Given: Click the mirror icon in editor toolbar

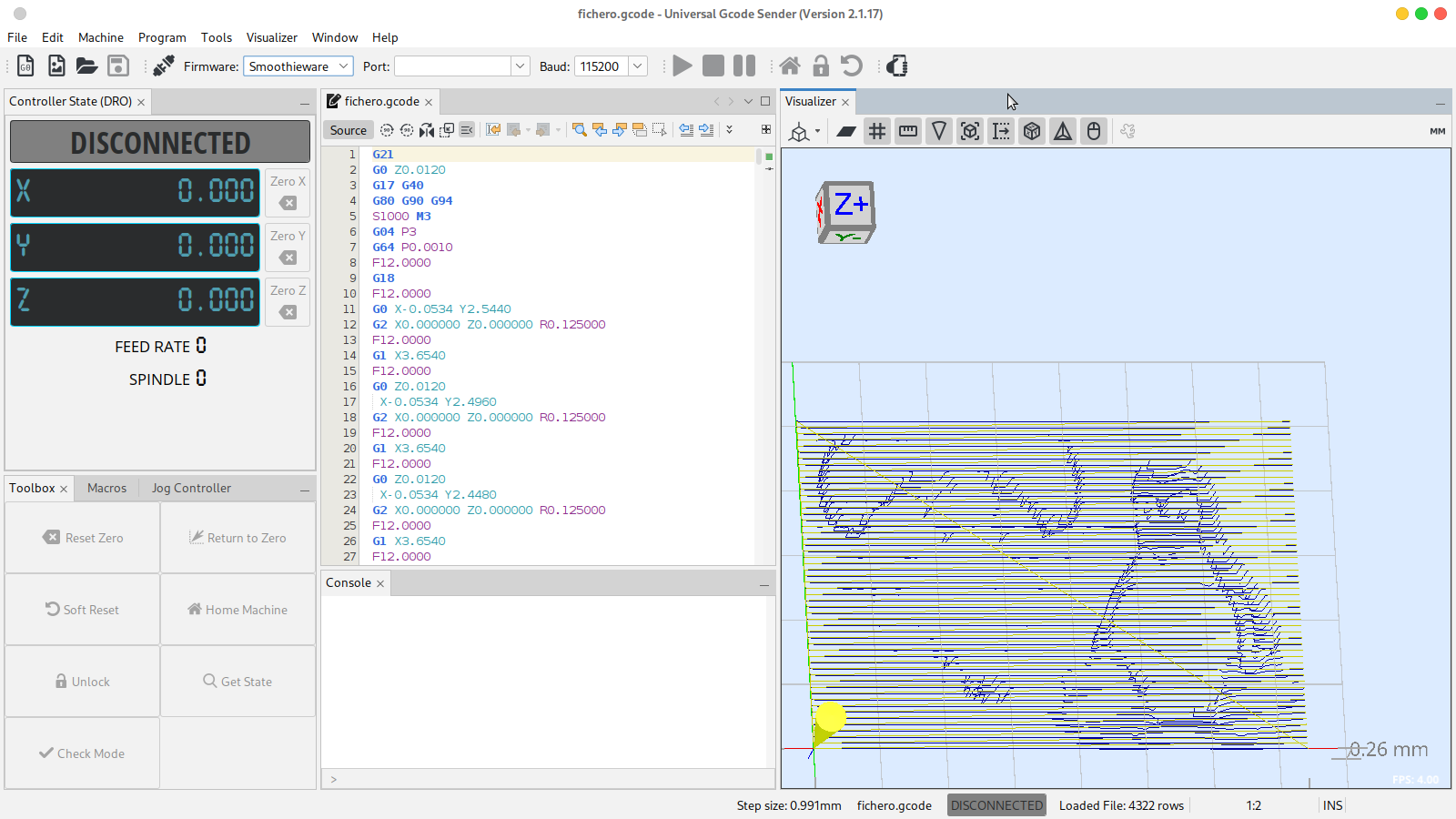Looking at the screenshot, I should pos(427,130).
